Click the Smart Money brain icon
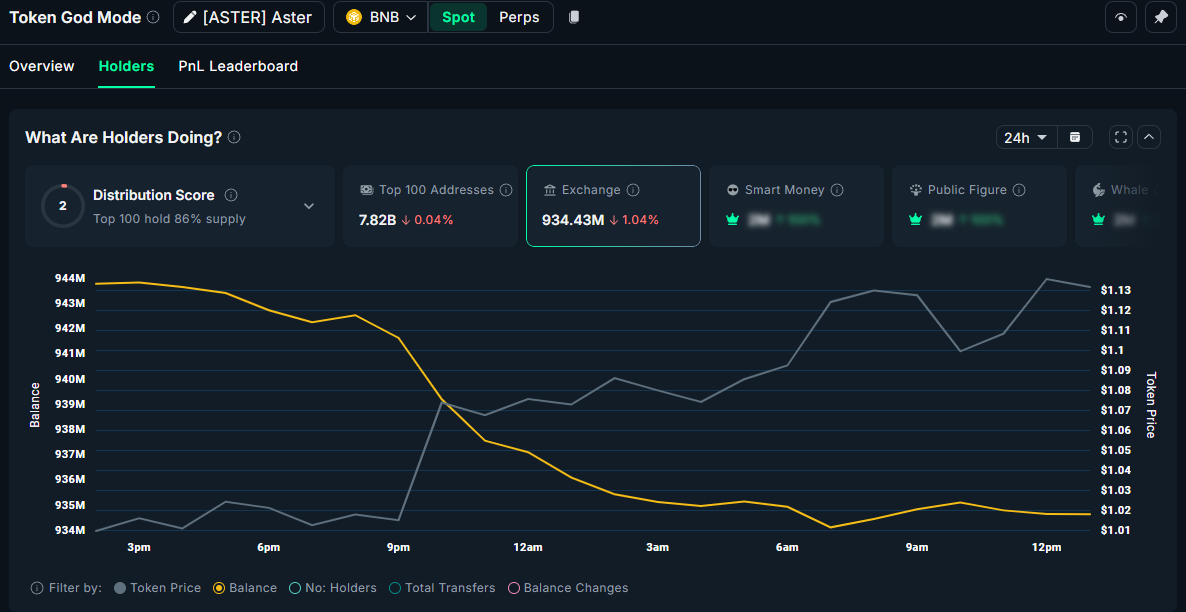The width and height of the screenshot is (1186, 612). (x=731, y=189)
